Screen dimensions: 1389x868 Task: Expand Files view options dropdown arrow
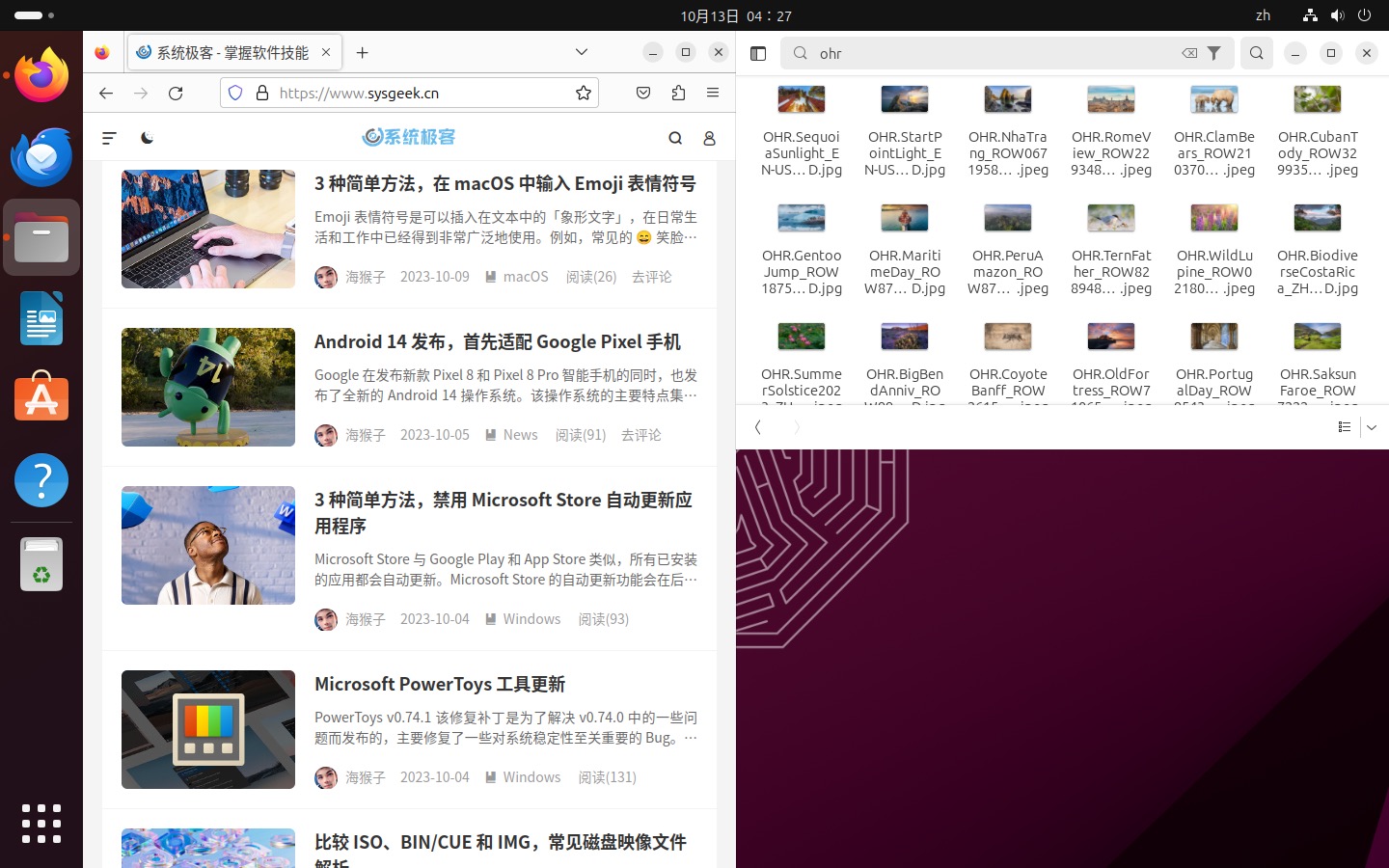(1372, 426)
